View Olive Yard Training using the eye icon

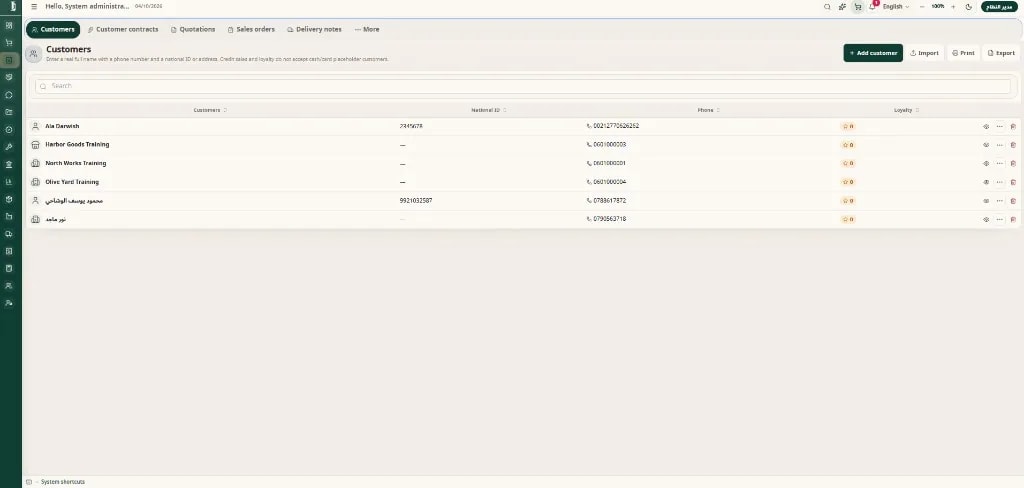click(986, 182)
